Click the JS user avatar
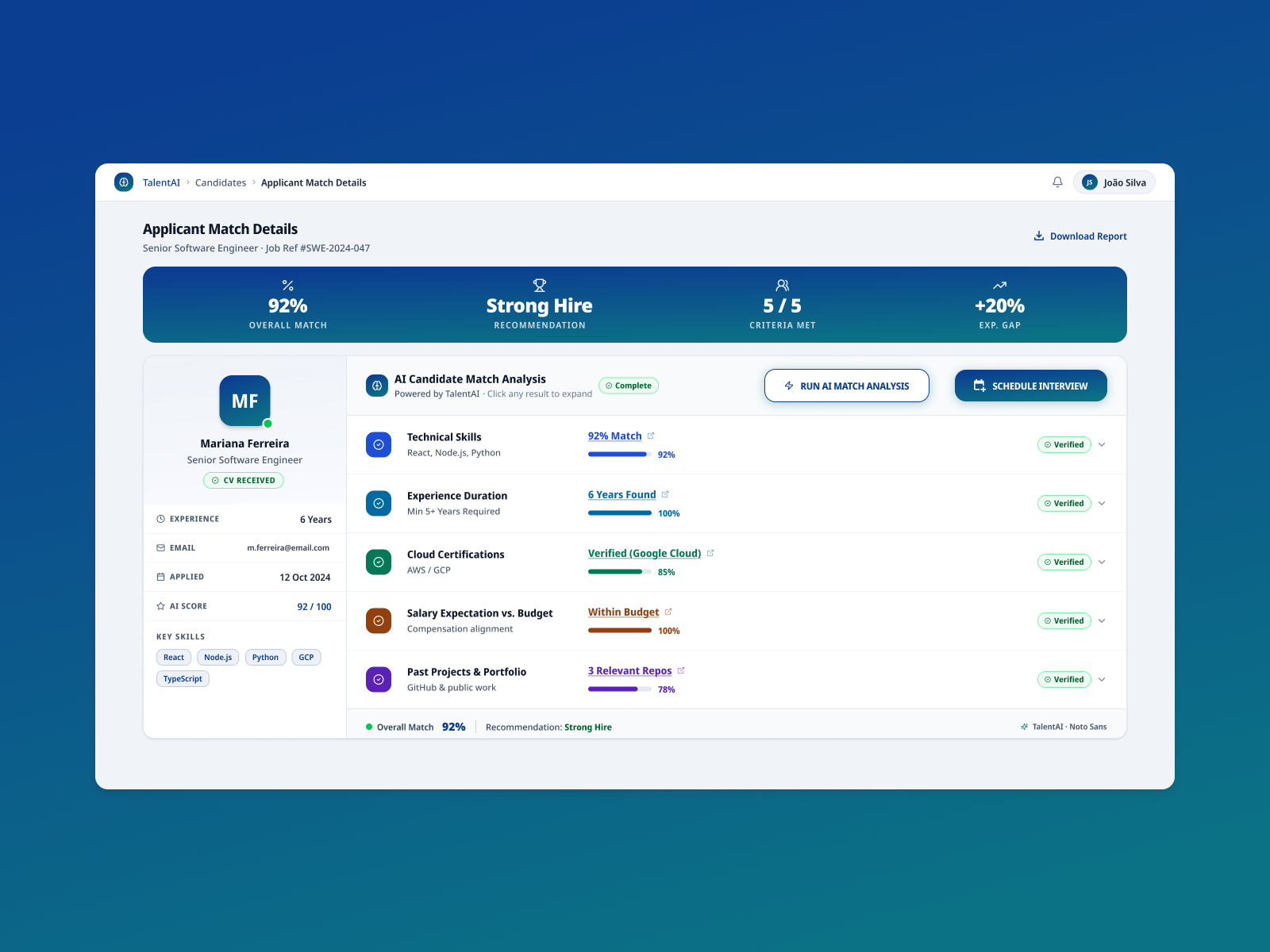 click(1090, 182)
